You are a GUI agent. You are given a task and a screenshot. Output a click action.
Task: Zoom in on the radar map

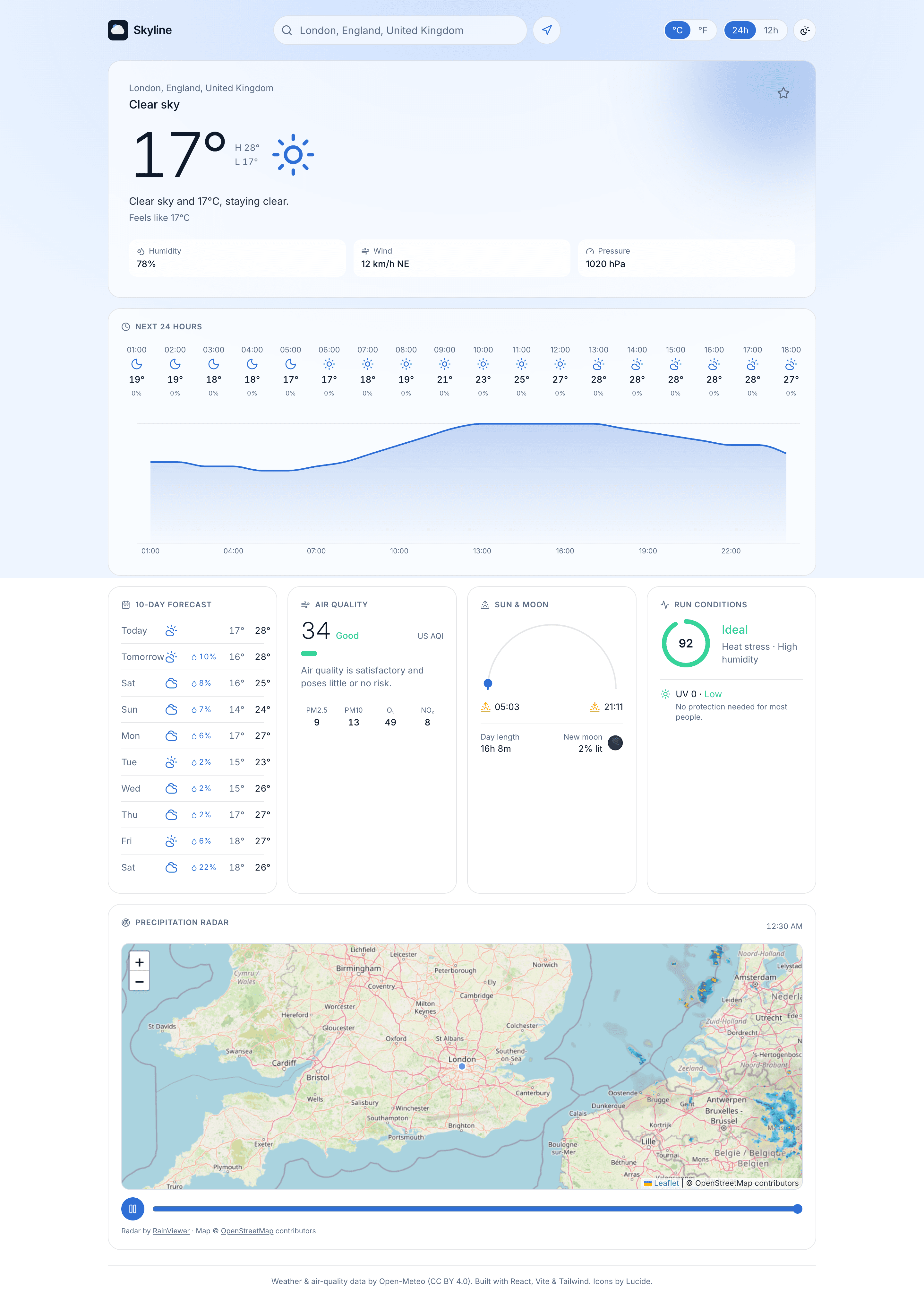pyautogui.click(x=139, y=962)
